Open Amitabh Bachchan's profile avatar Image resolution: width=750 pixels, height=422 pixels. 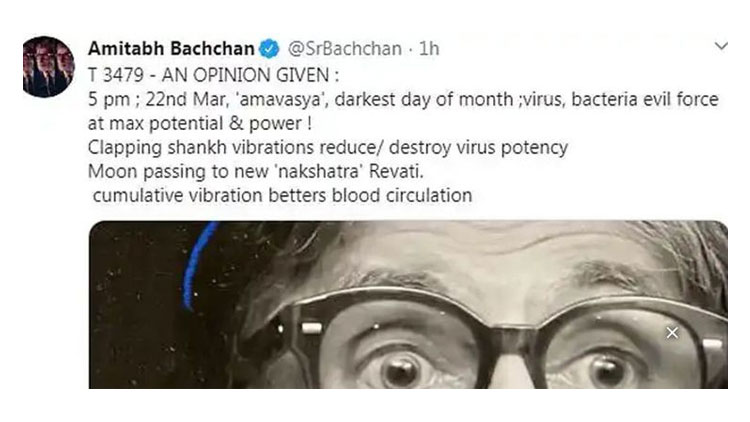47,67
